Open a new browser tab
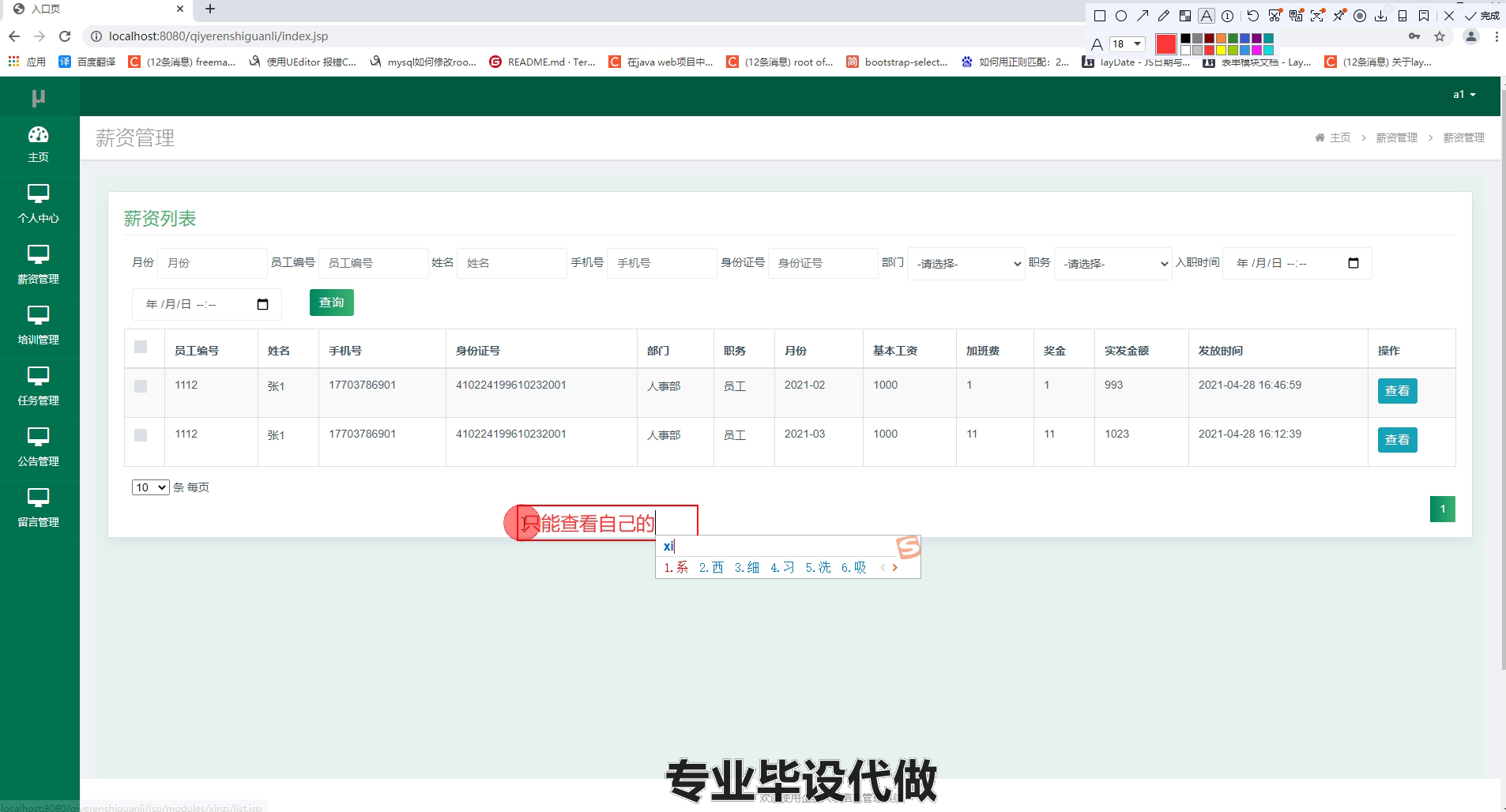Viewport: 1506px width, 812px height. coord(210,9)
